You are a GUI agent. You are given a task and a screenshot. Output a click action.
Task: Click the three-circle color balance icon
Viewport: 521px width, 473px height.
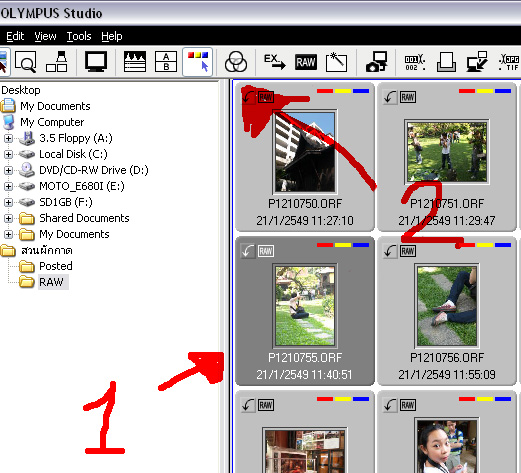click(x=236, y=62)
